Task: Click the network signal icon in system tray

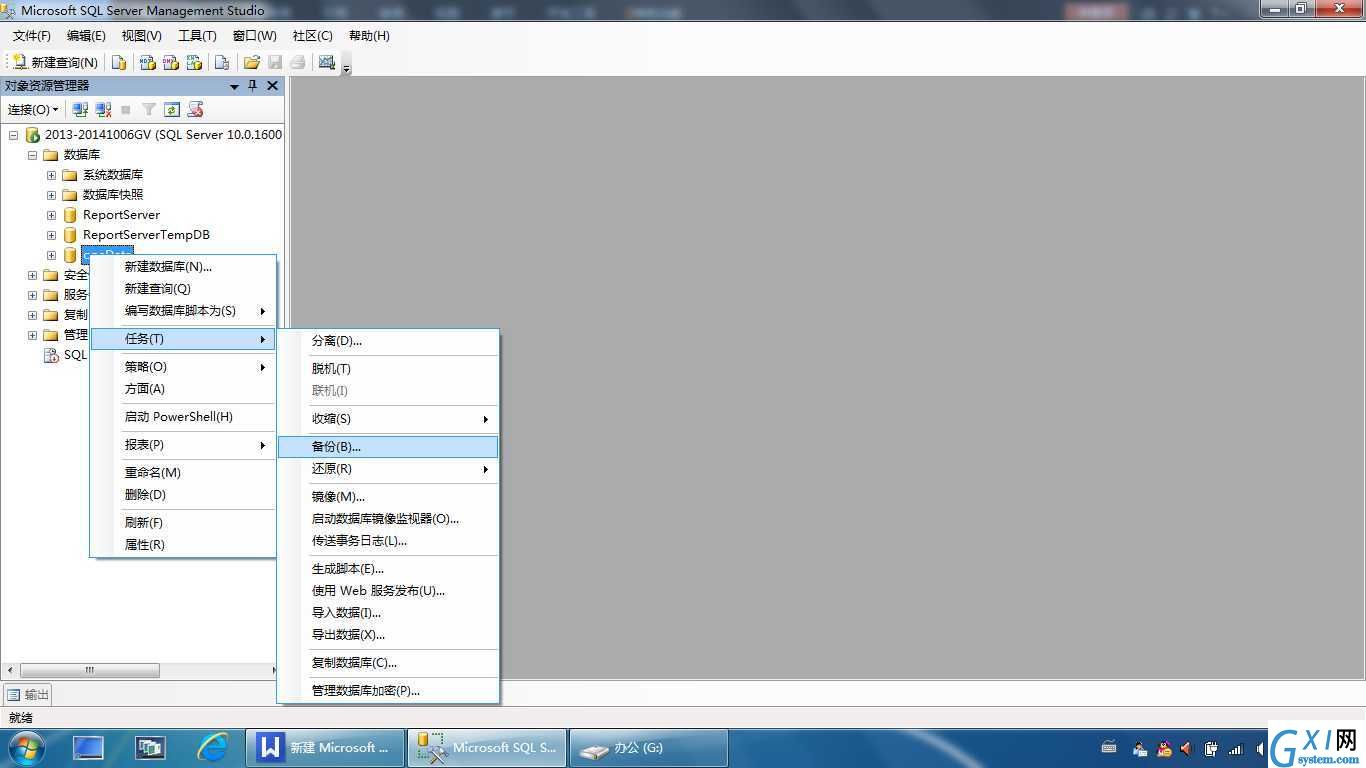Action: [1235, 749]
